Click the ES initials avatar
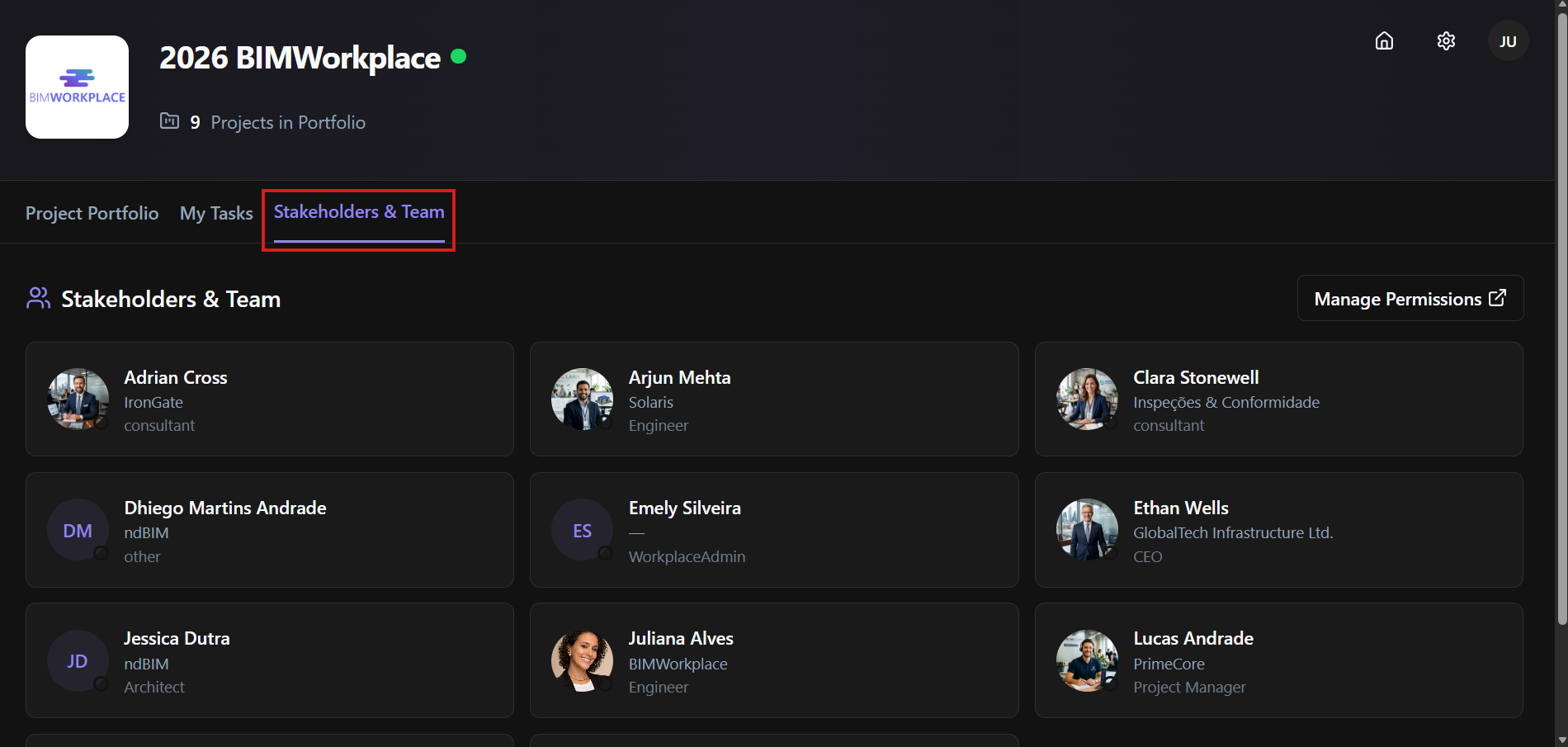Viewport: 1568px width, 747px height. tap(582, 530)
